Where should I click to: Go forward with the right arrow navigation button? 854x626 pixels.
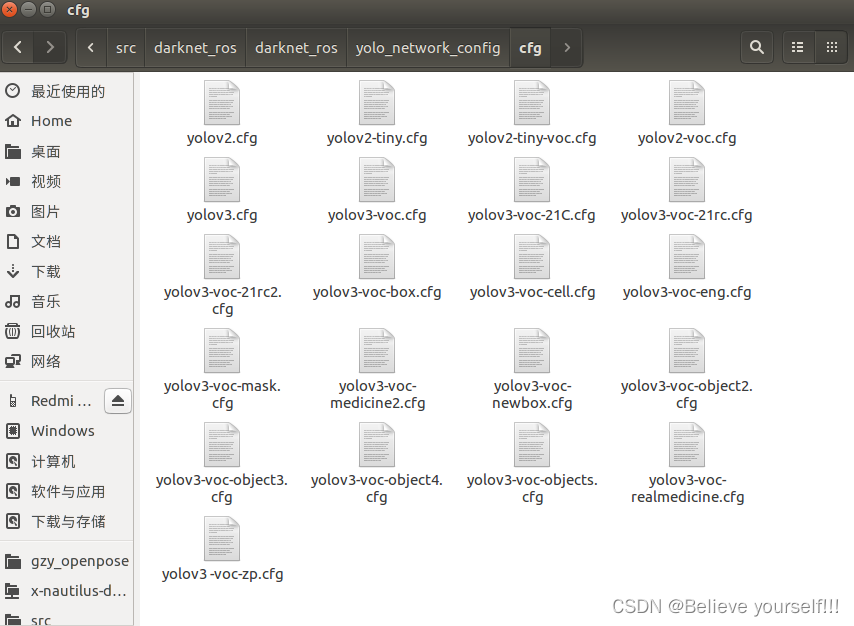click(x=50, y=47)
